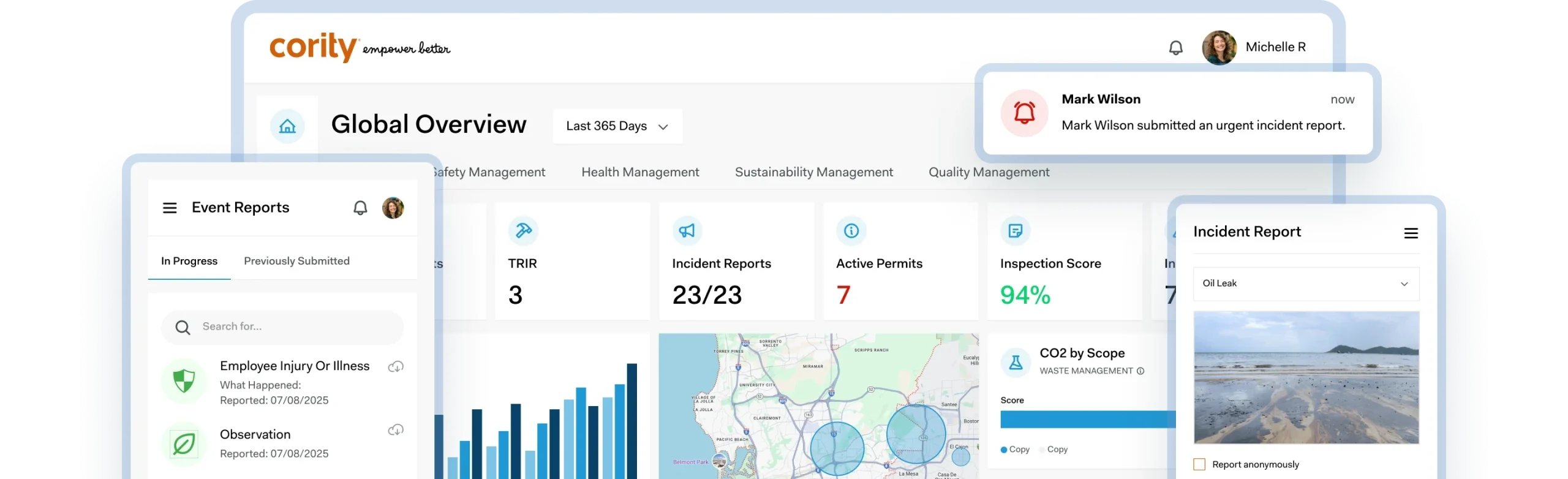Viewport: 1568px width, 479px height.
Task: Open the Sustainability Management tab
Action: click(813, 172)
